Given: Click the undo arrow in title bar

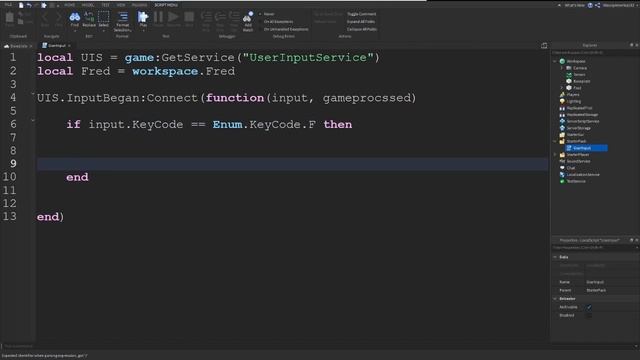Looking at the screenshot, I should (x=29, y=5).
